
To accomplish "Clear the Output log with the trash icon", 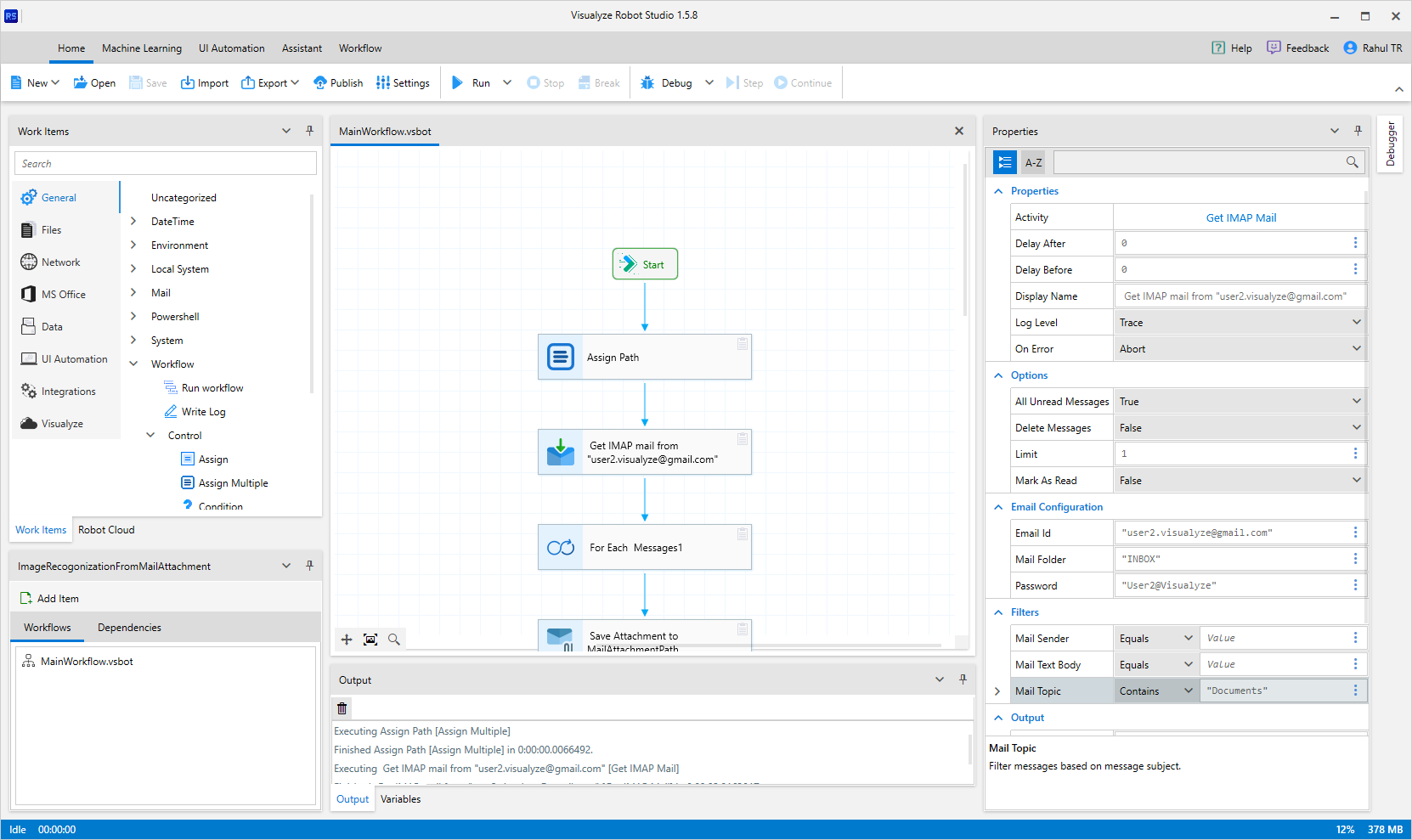I will pyautogui.click(x=342, y=708).
